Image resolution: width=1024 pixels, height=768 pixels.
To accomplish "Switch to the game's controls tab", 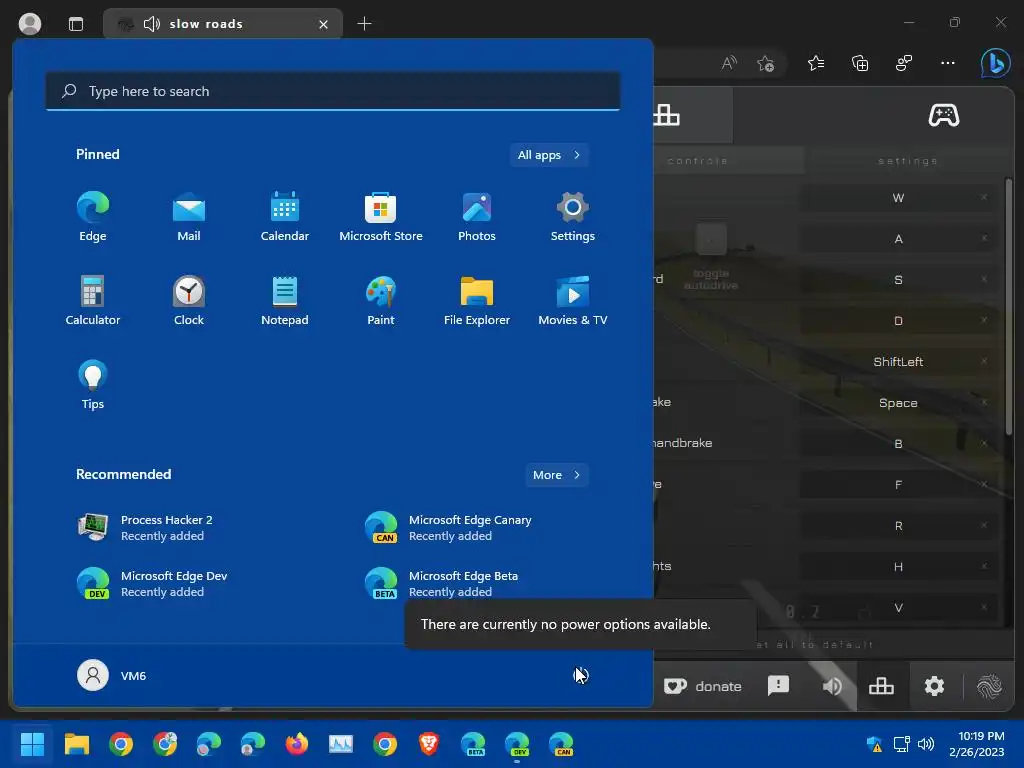I will pyautogui.click(x=697, y=161).
